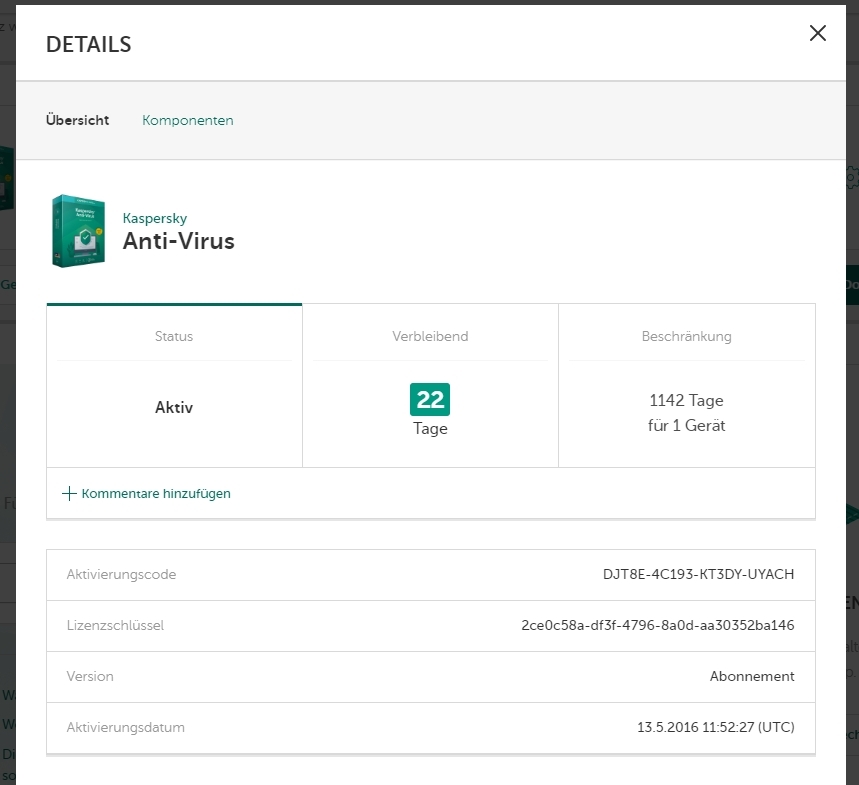This screenshot has width=859, height=785.
Task: Select the Übersicht tab
Action: (x=78, y=121)
